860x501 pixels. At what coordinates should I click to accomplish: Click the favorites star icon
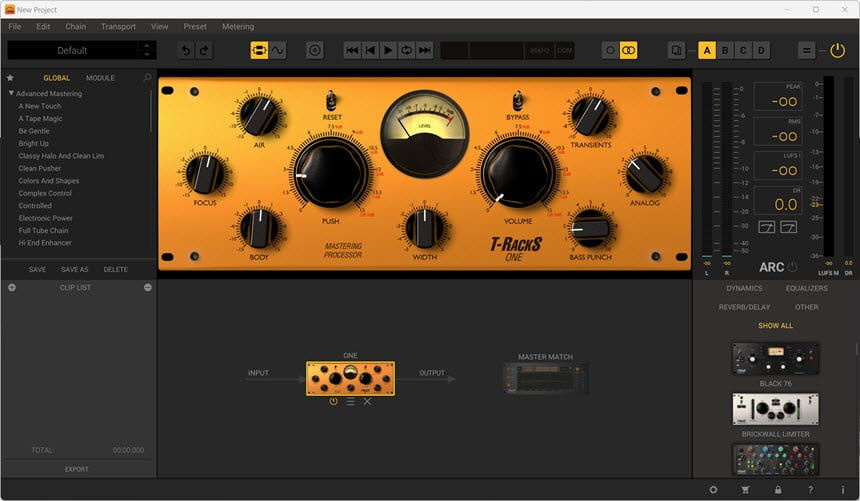click(x=10, y=78)
